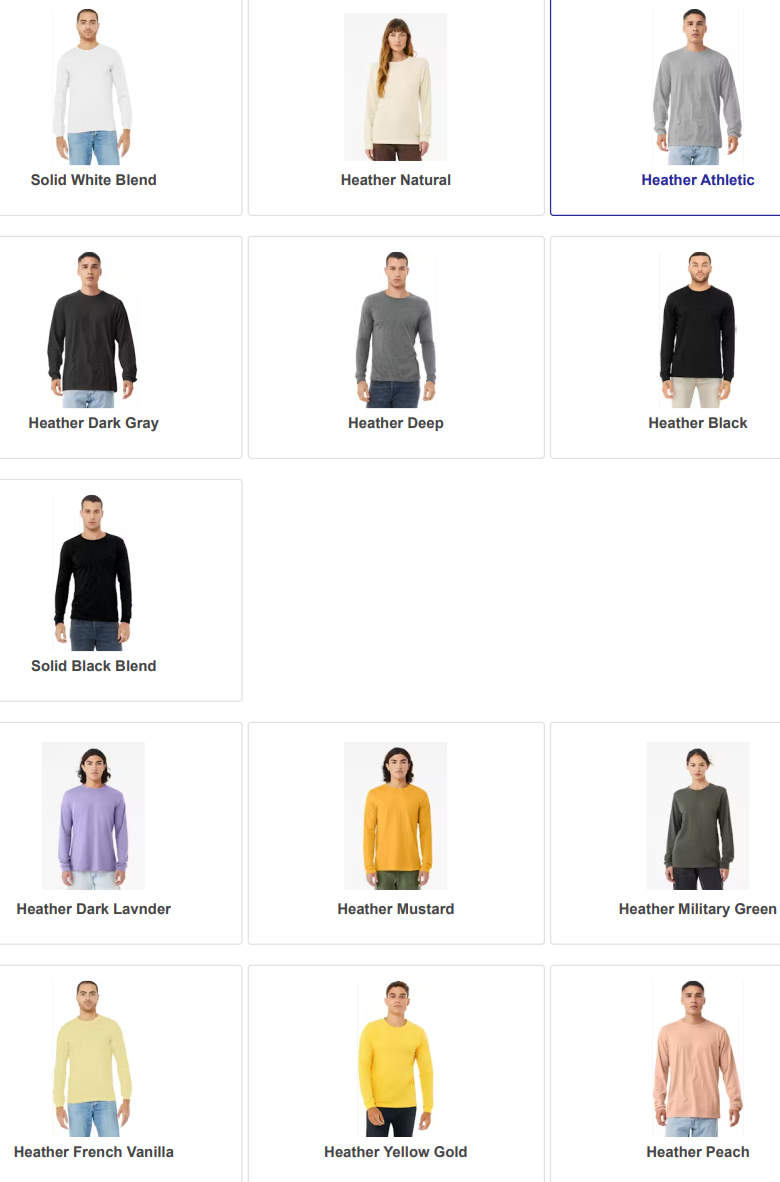The image size is (780, 1182).
Task: Select the Heather Peach shirt photo
Action: click(698, 1058)
